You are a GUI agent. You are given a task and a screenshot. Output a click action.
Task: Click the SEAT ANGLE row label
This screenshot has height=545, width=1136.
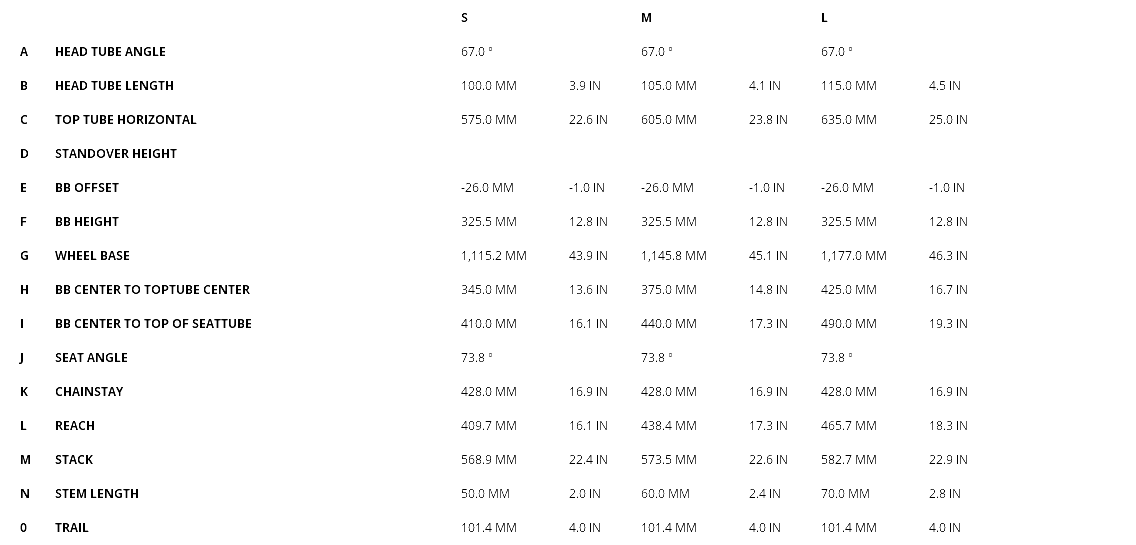coord(91,358)
